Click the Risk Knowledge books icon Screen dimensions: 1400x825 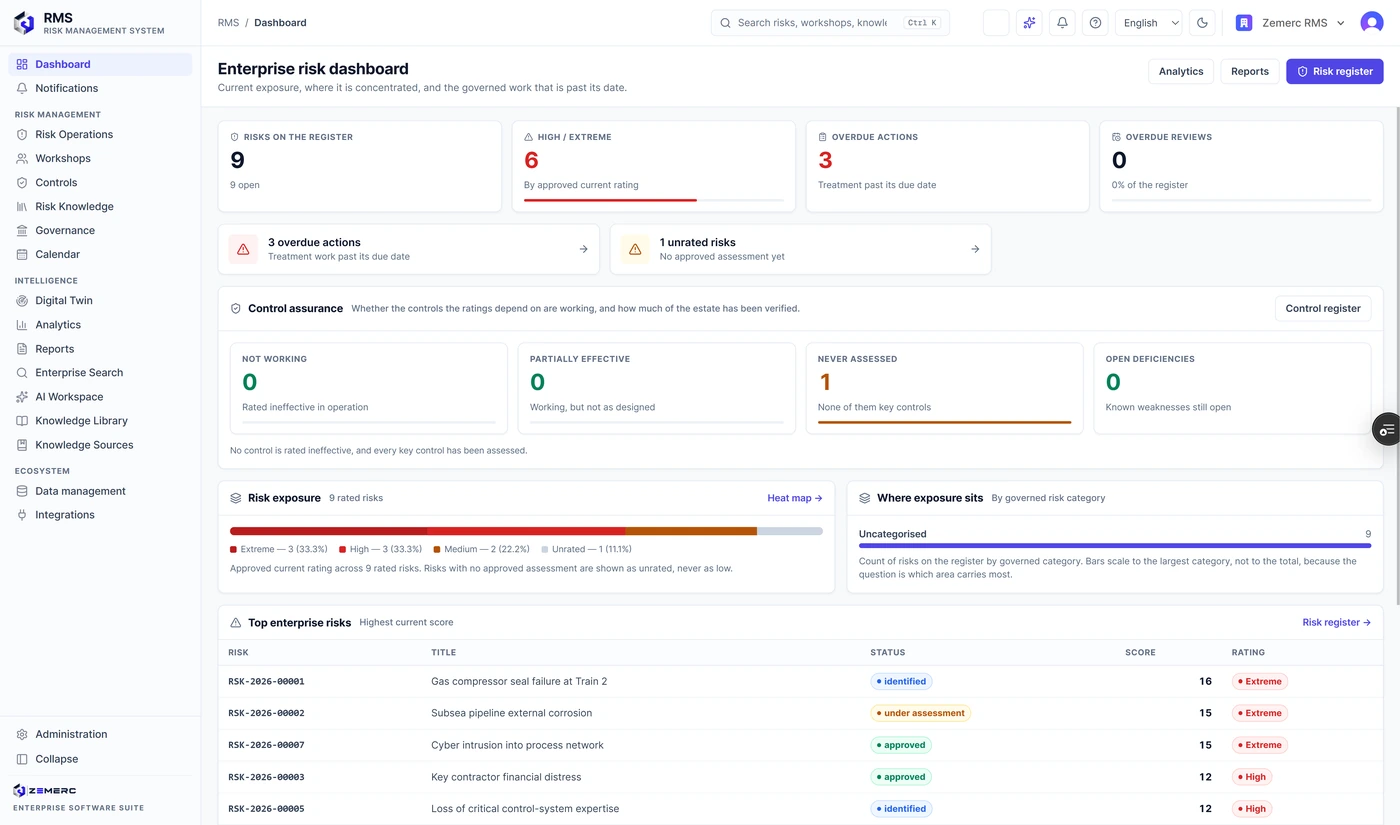pyautogui.click(x=22, y=207)
